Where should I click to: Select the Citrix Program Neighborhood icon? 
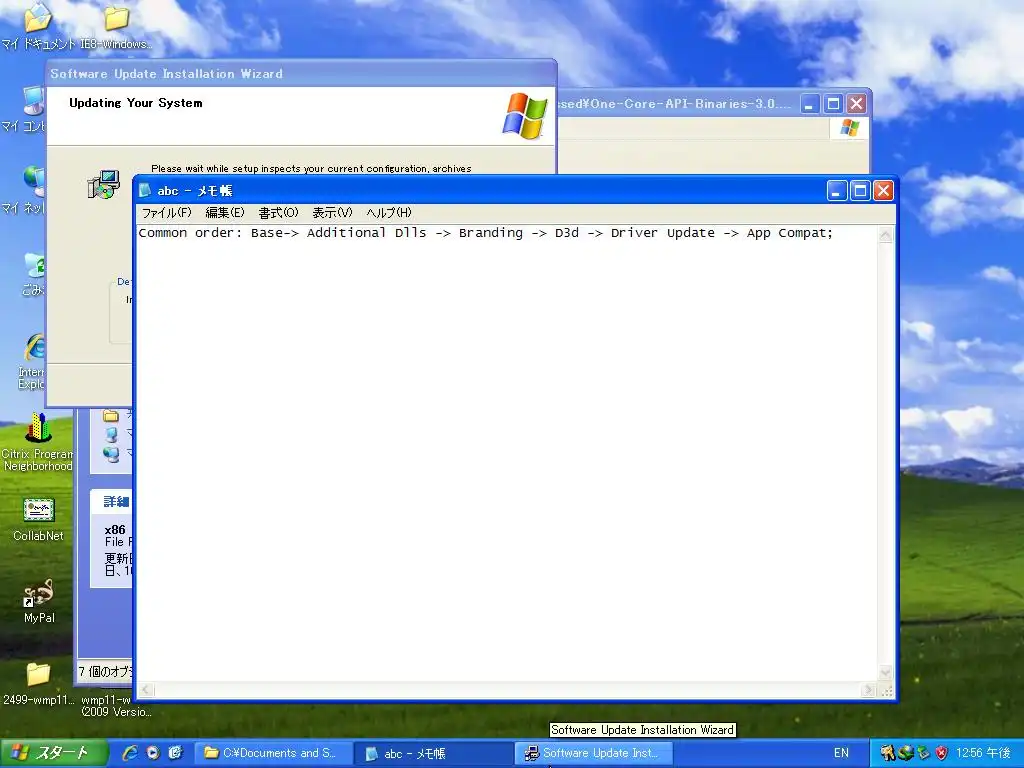37,441
